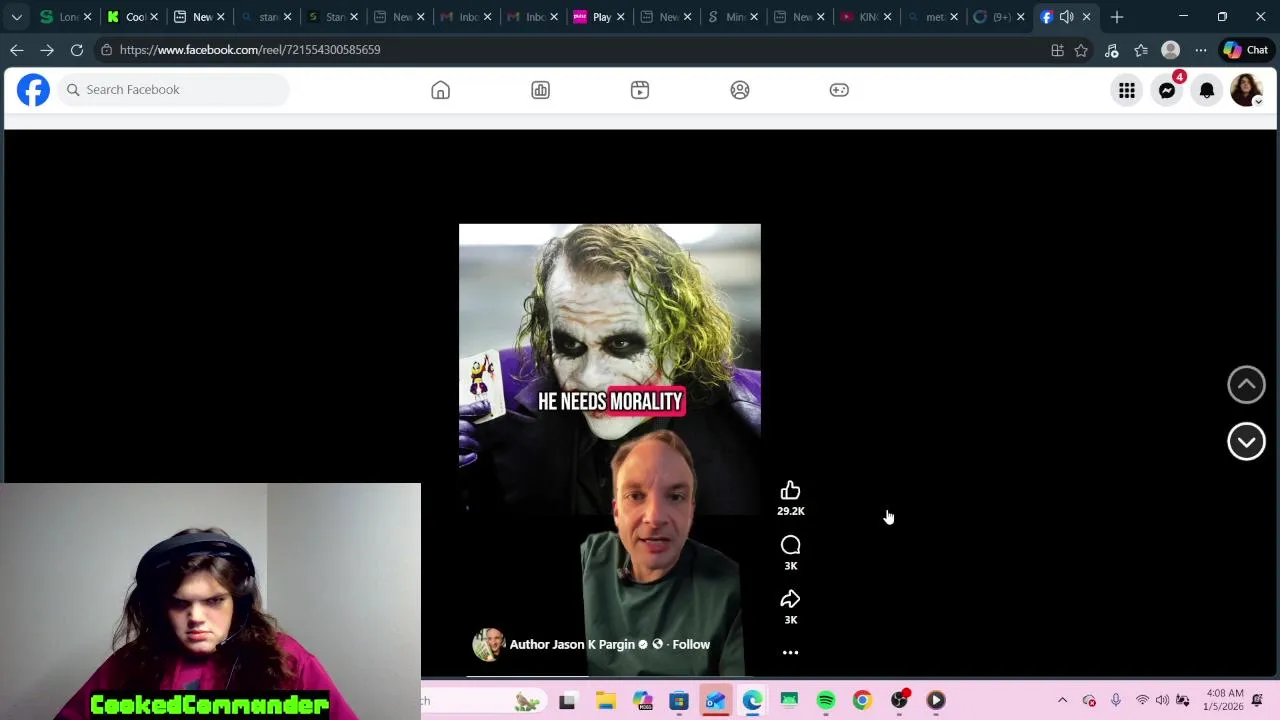1280x720 pixels.
Task: Open the Professional dashboard chart icon
Action: click(540, 90)
